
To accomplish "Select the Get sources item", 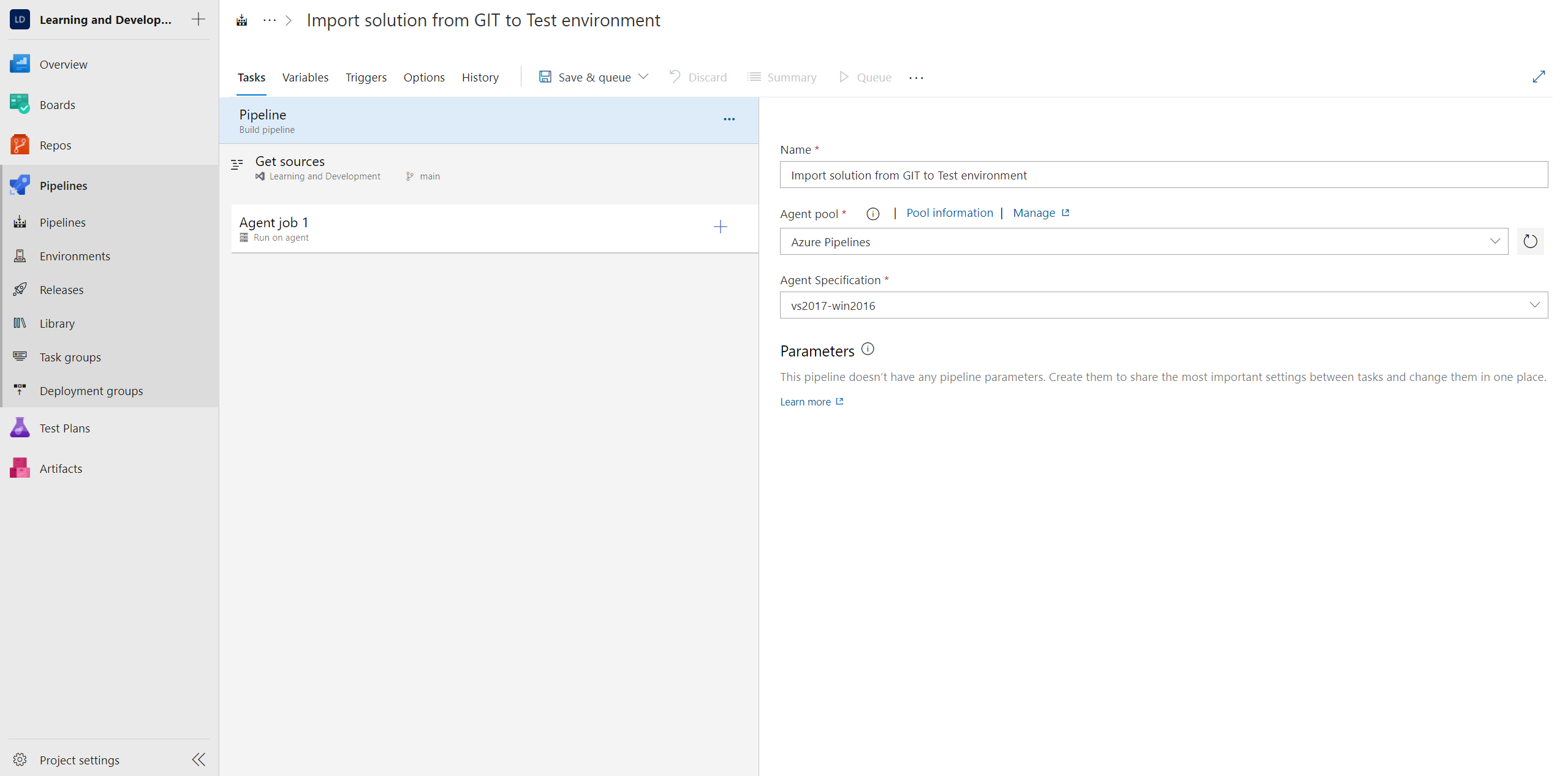I will (x=290, y=162).
